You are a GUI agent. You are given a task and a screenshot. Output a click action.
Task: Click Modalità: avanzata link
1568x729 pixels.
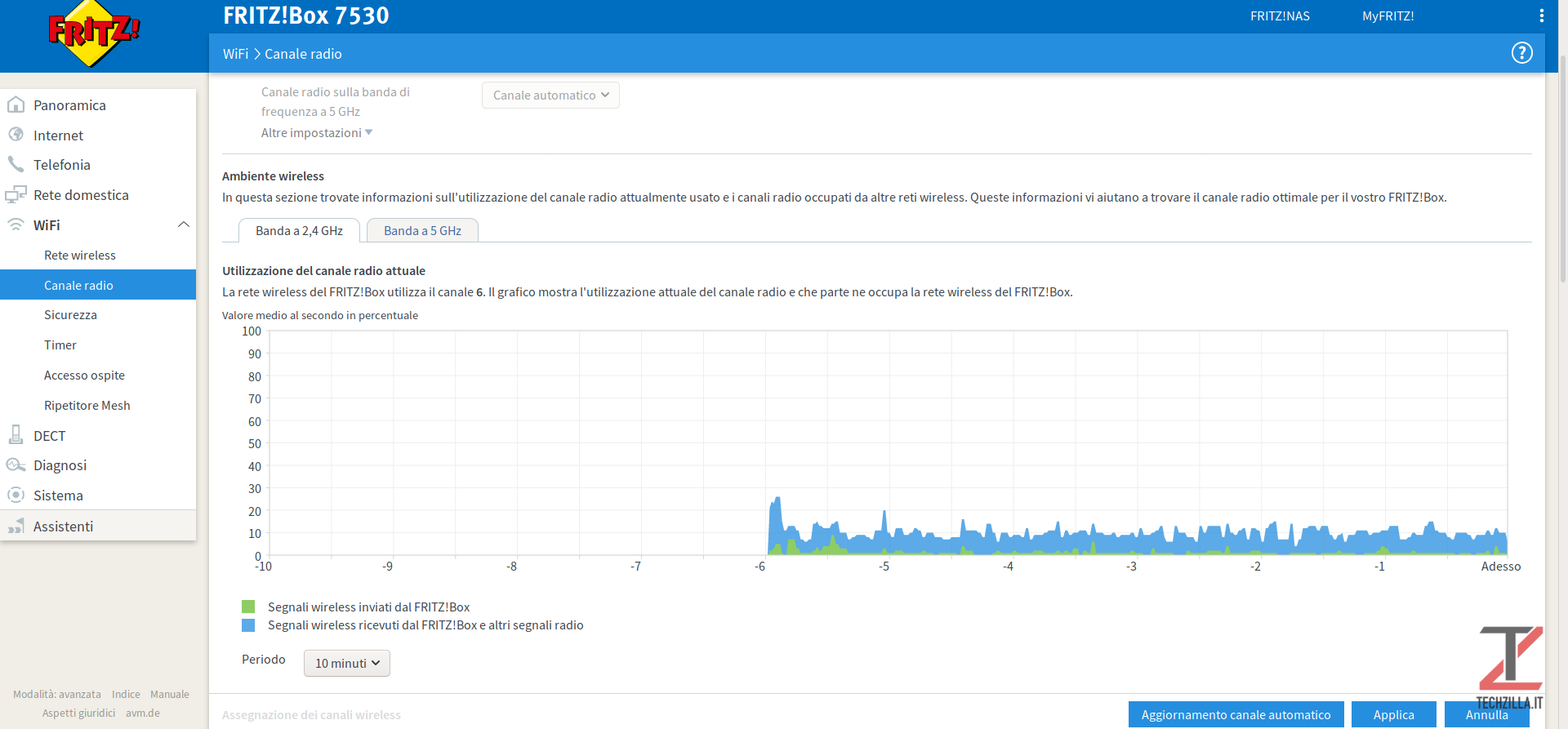[x=57, y=694]
